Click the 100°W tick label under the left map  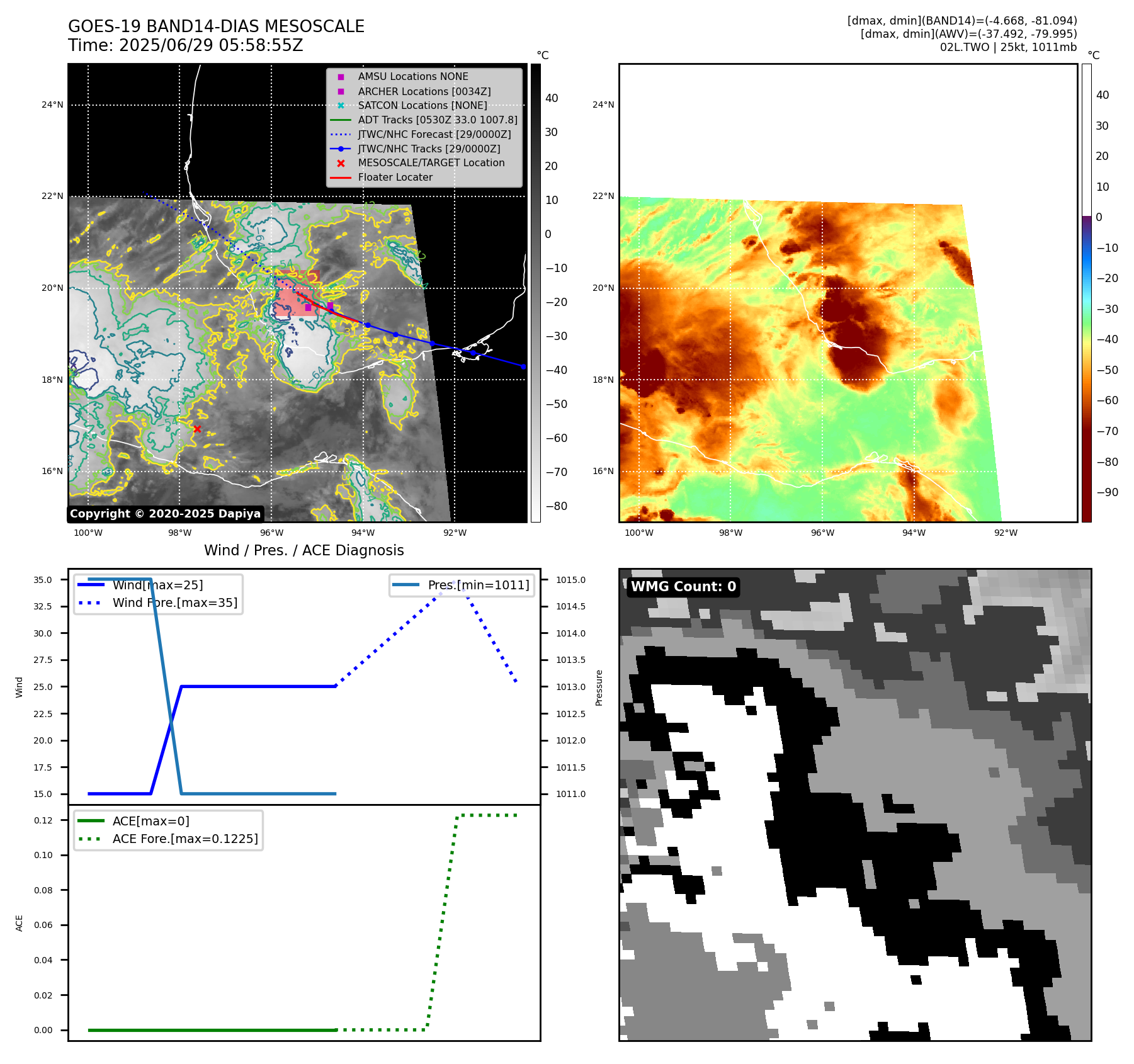click(x=88, y=533)
